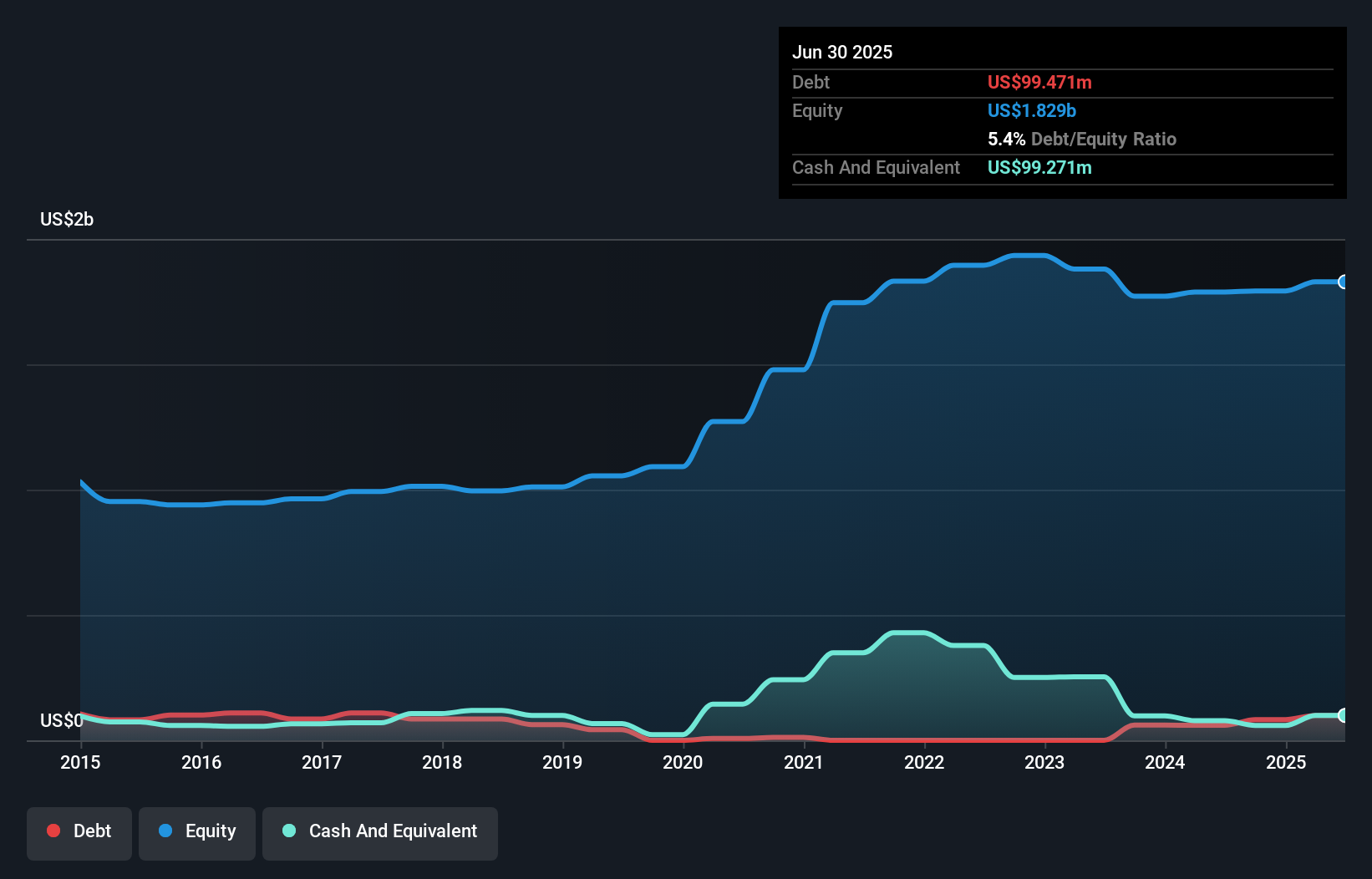Select the red Debt legend dot
The width and height of the screenshot is (1372, 879).
[53, 831]
